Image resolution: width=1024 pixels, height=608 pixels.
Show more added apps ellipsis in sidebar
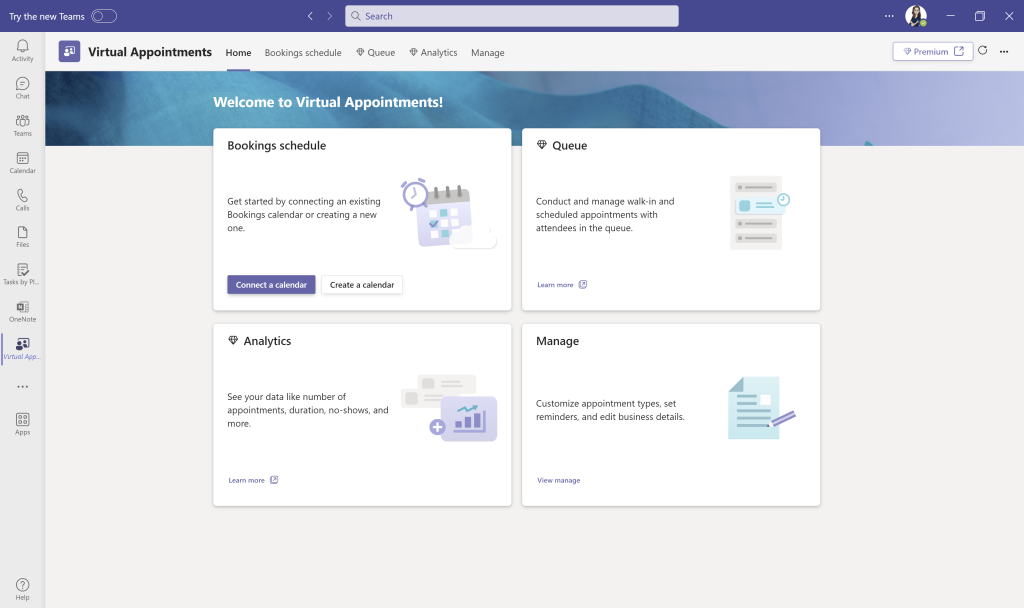pos(22,387)
